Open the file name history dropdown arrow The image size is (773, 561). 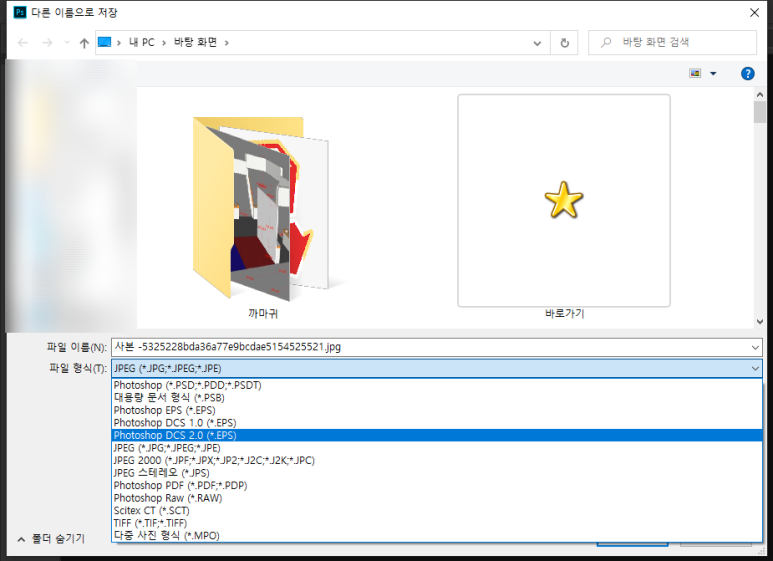755,348
